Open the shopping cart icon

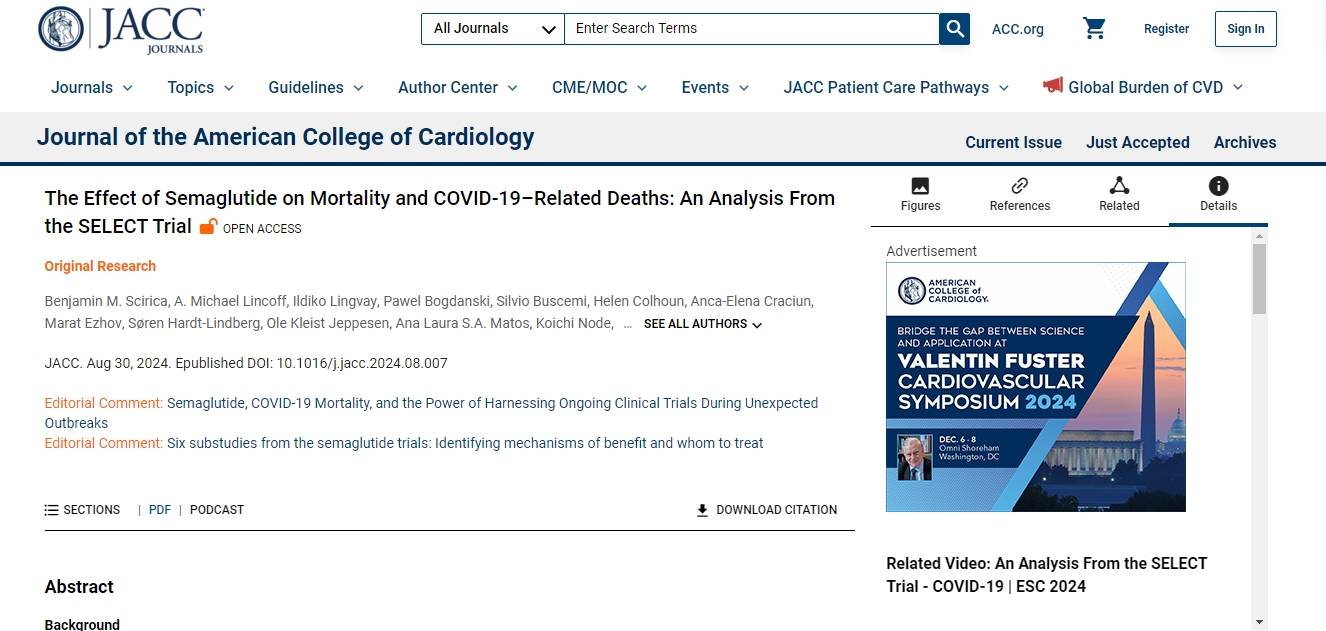[x=1094, y=29]
